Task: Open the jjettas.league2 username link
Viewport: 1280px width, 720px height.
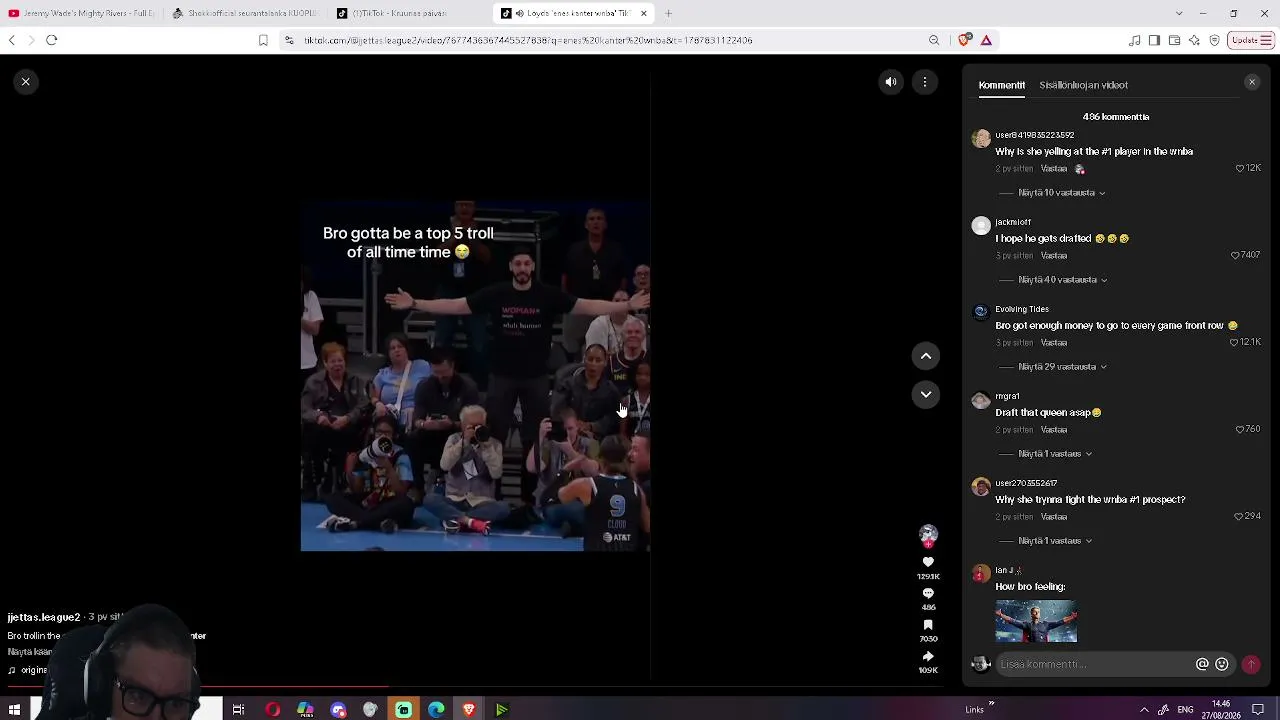Action: (43, 617)
